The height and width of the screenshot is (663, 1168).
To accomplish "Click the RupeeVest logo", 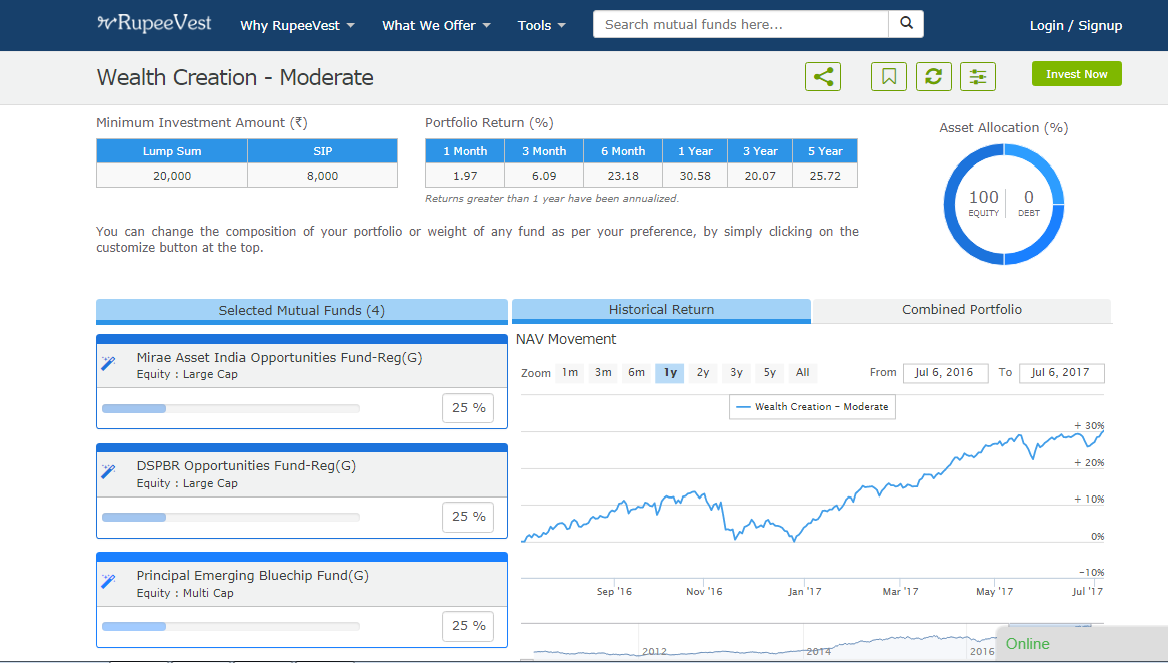I will click(x=154, y=24).
